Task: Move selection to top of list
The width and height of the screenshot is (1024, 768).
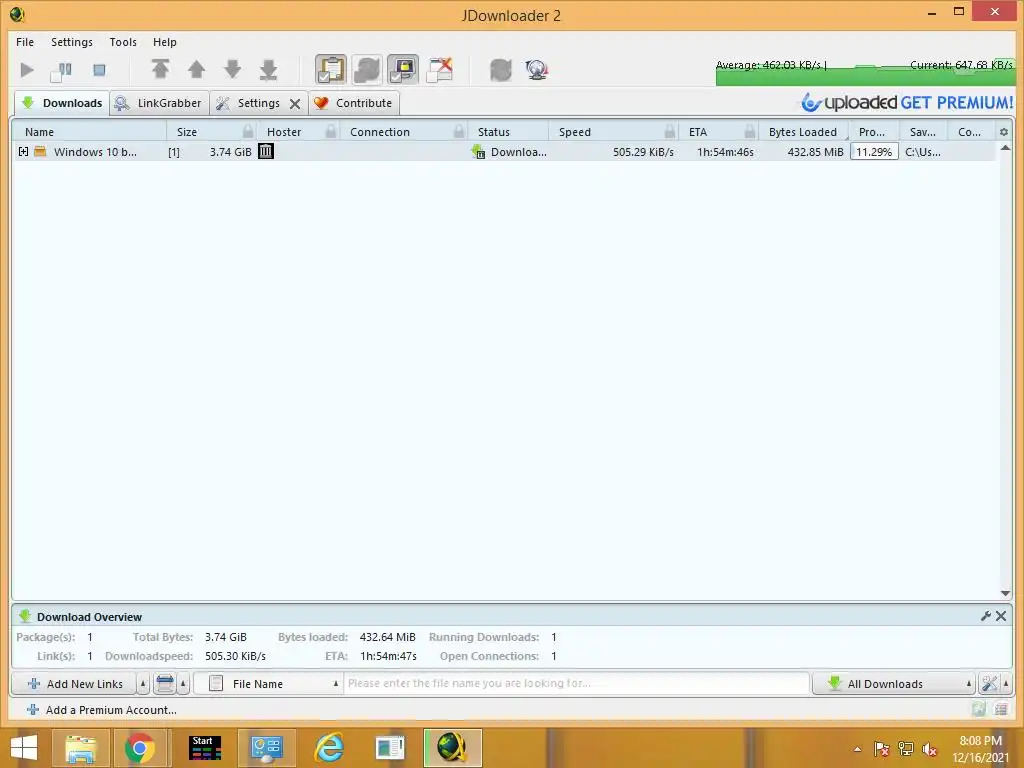Action: pos(160,69)
